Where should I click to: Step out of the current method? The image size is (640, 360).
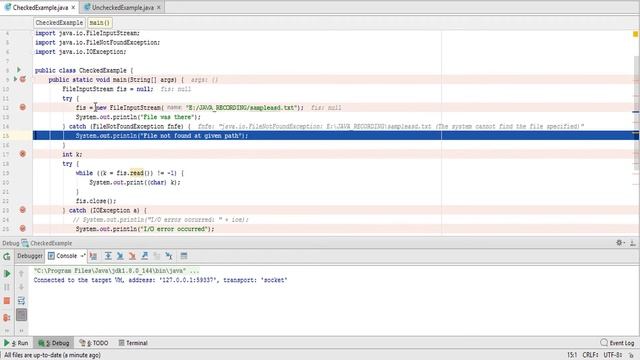[x=144, y=256]
